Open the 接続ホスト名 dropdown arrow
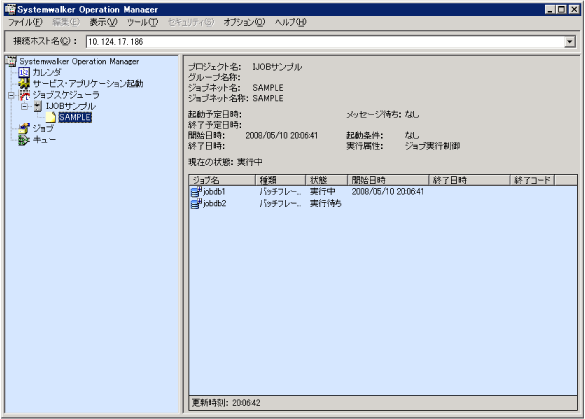Screen dimensions: 585x419 pyautogui.click(x=569, y=42)
